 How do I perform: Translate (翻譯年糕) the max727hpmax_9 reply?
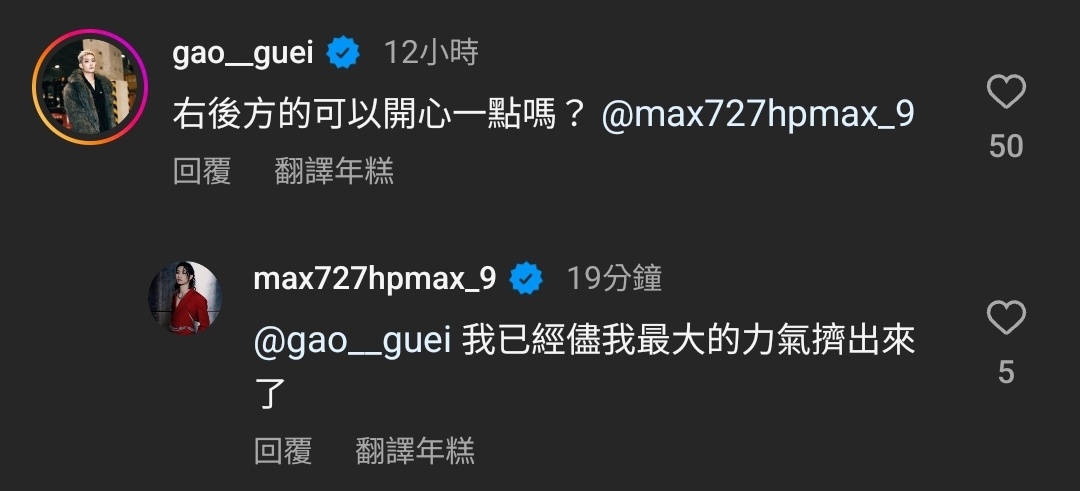(415, 451)
